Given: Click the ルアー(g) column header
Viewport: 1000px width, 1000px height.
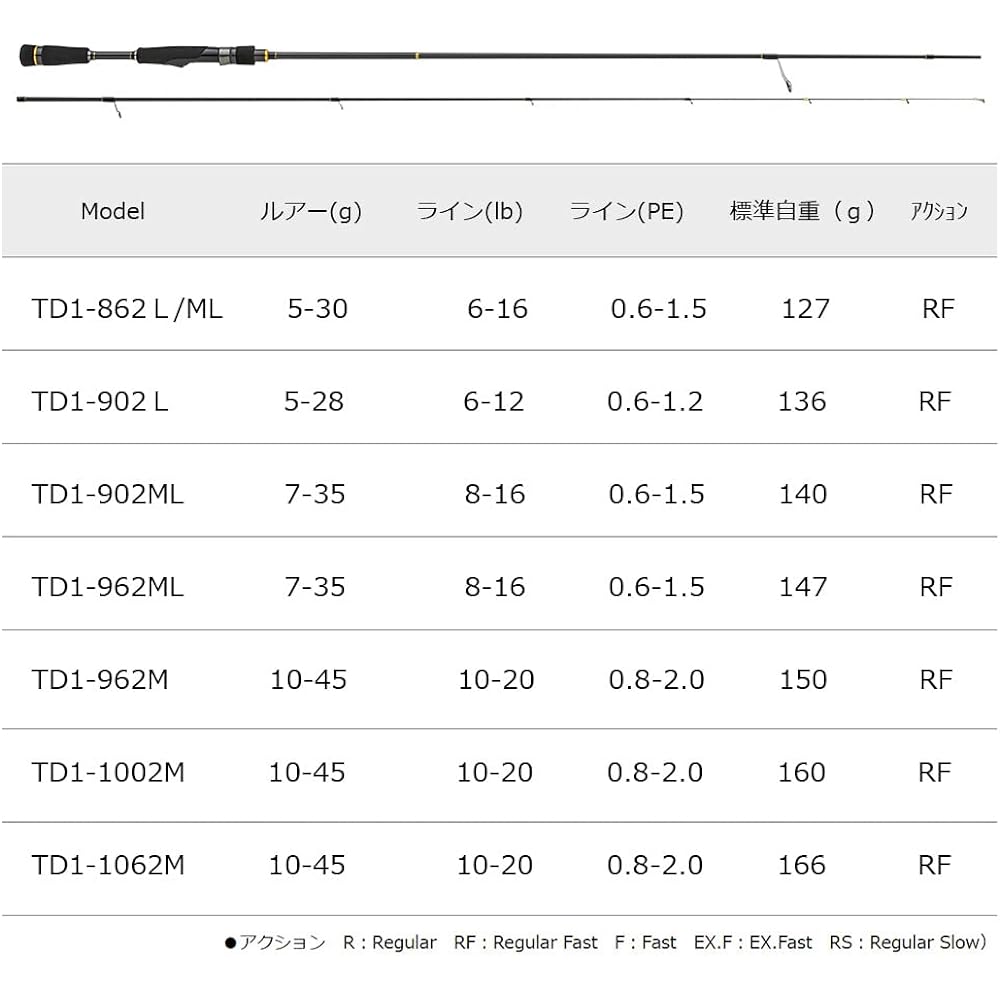Looking at the screenshot, I should point(311,211).
